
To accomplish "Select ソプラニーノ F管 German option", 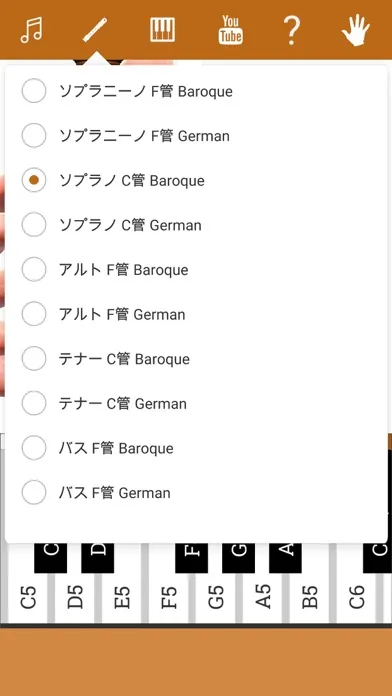I will (x=196, y=135).
